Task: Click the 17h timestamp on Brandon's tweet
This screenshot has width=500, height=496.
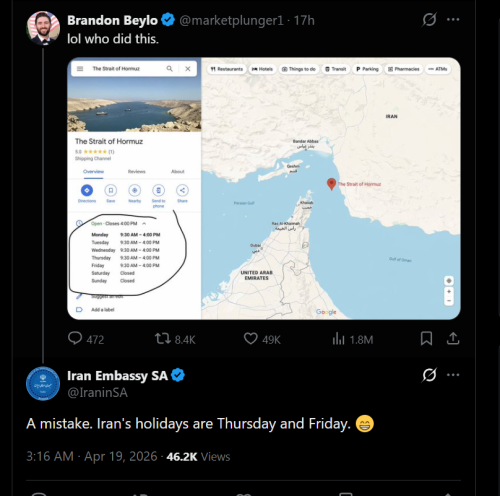Action: (304, 21)
